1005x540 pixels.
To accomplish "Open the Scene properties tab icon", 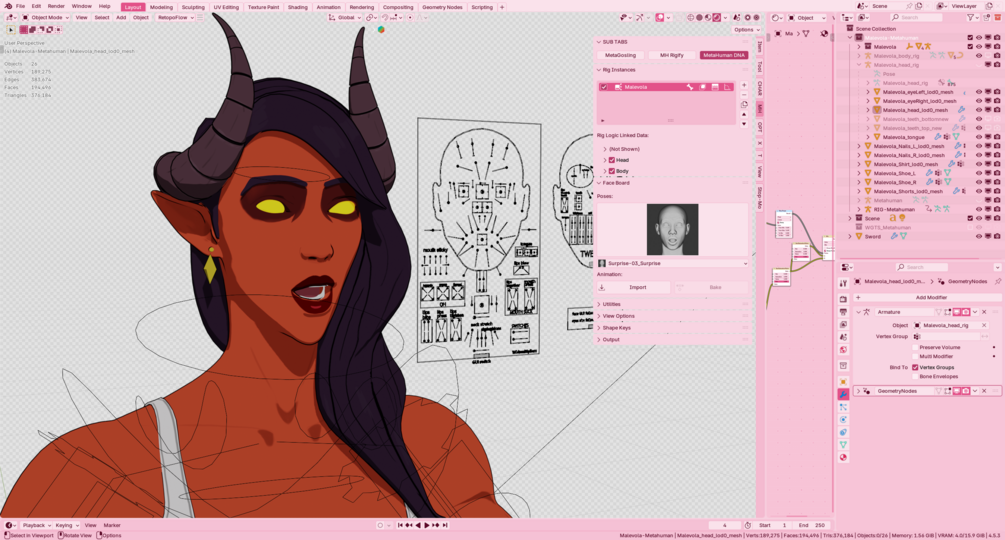I will [x=843, y=337].
